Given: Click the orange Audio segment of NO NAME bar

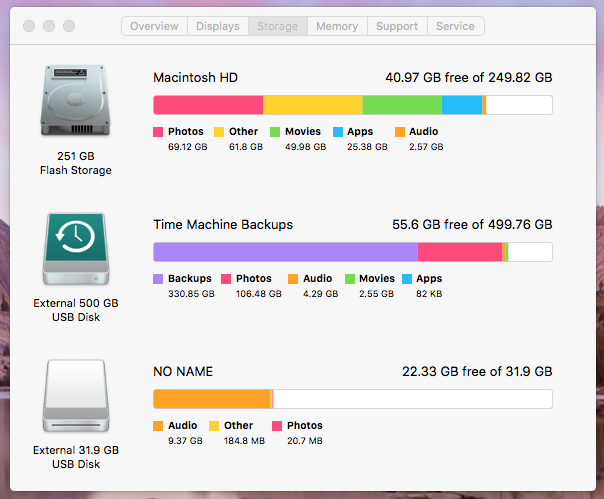Looking at the screenshot, I should pyautogui.click(x=212, y=399).
